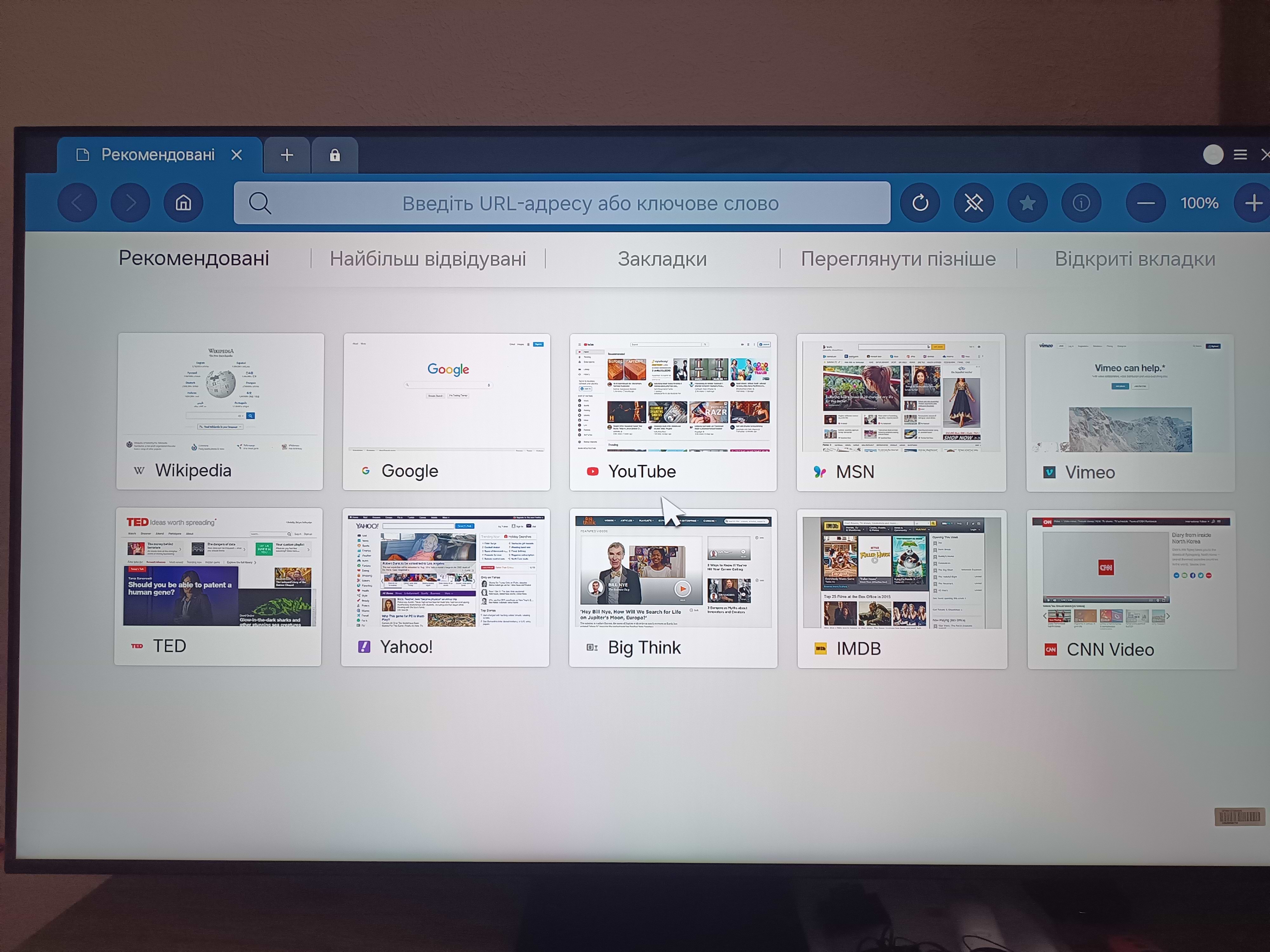This screenshot has height=952, width=1270.
Task: Reload the page with the refresh icon
Action: click(x=920, y=202)
